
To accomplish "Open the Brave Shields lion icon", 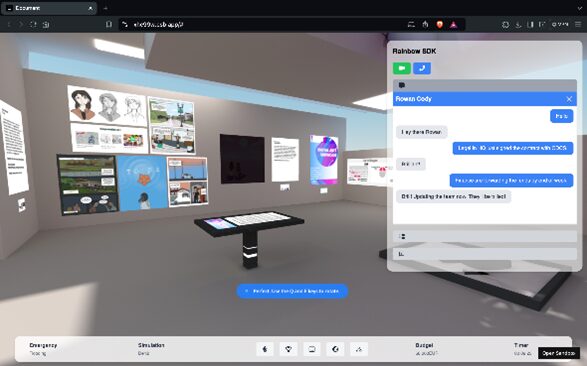I will tap(440, 24).
